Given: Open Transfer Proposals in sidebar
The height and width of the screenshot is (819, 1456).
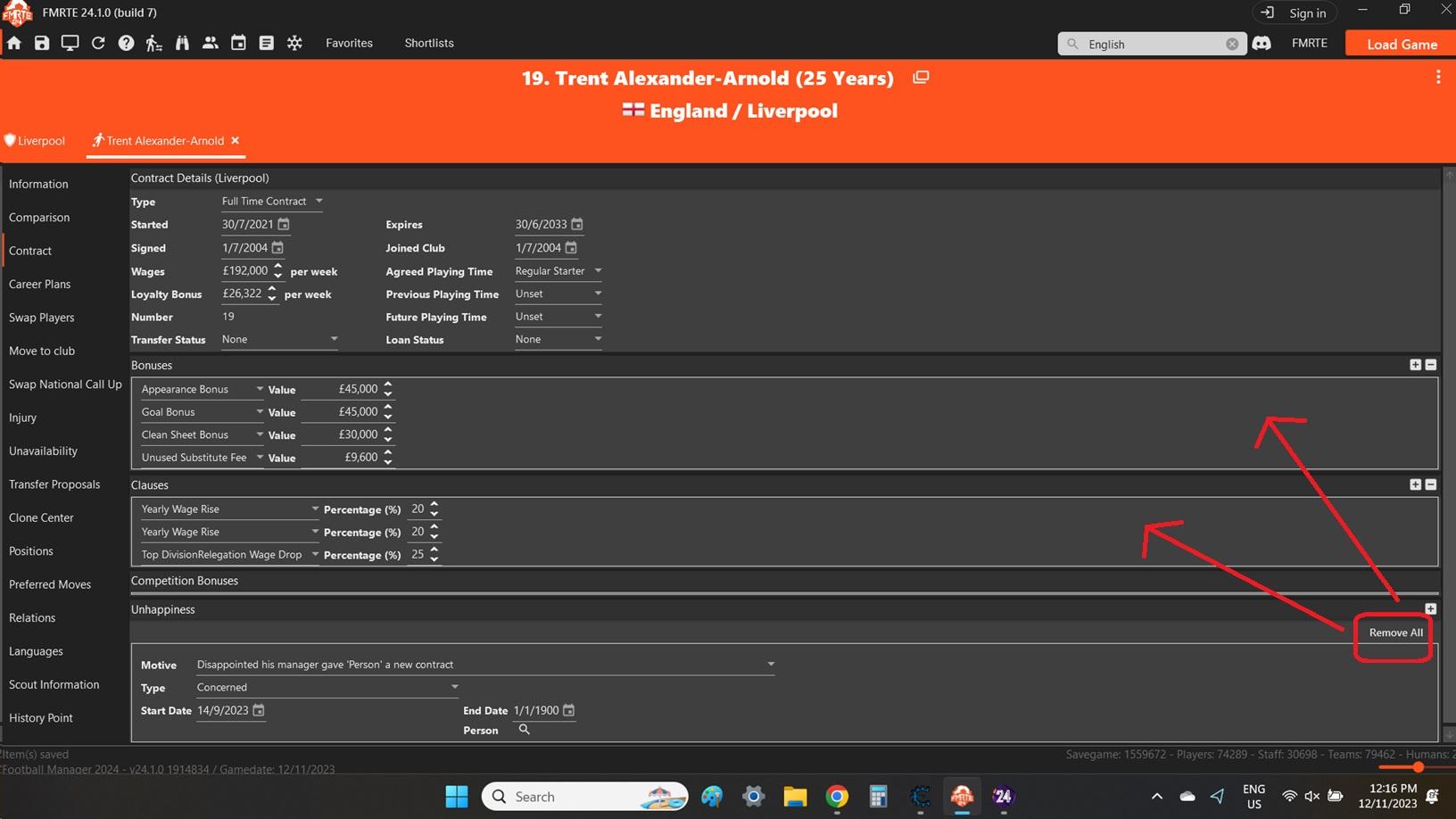Looking at the screenshot, I should click(x=54, y=484).
